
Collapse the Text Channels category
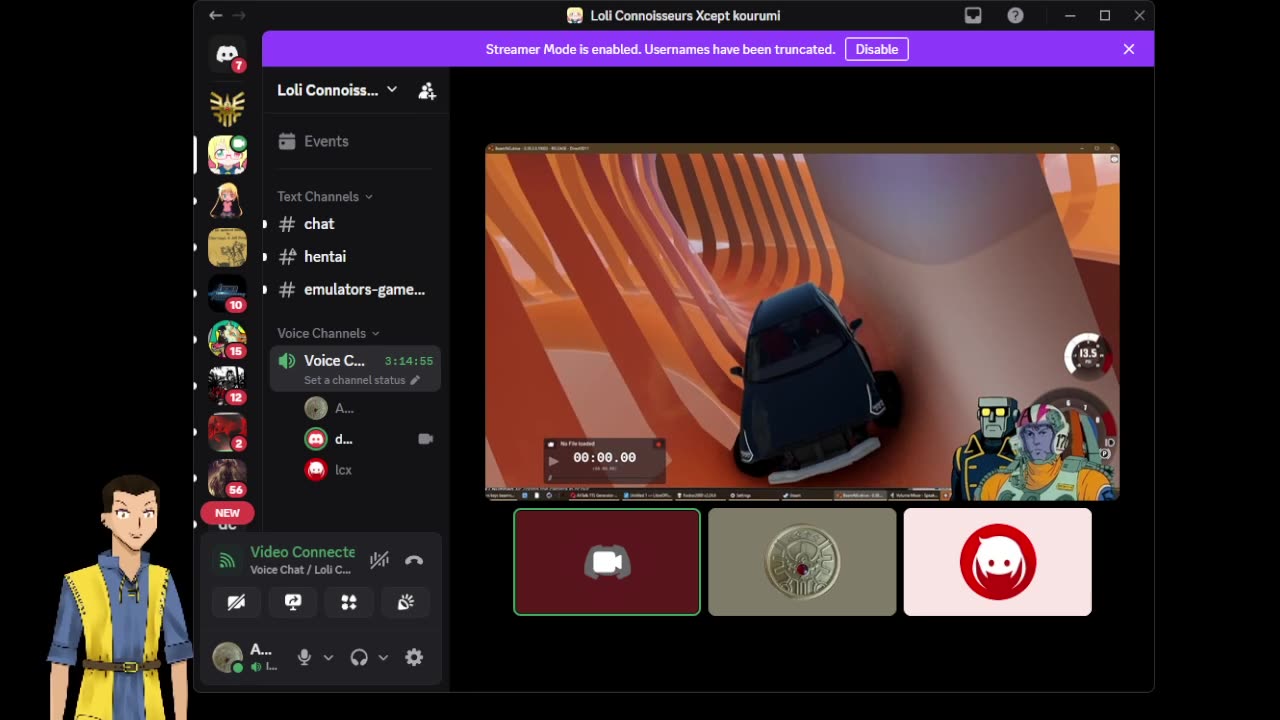325,196
